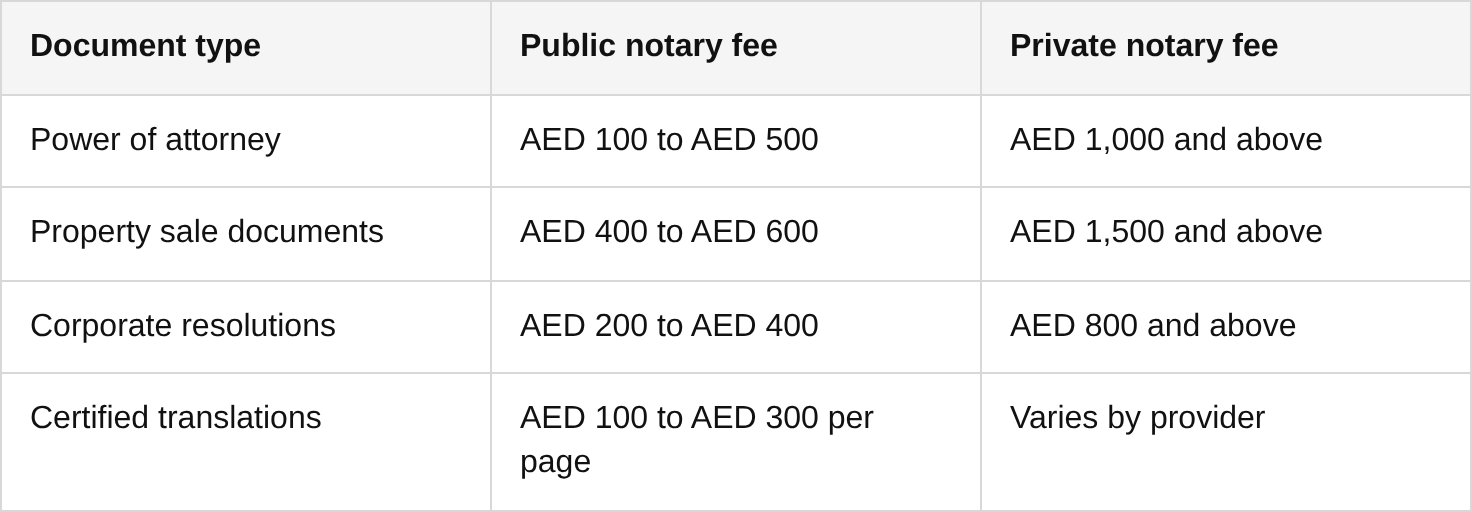This screenshot has width=1472, height=512.
Task: Select the Power of attorney cell
Action: (155, 140)
